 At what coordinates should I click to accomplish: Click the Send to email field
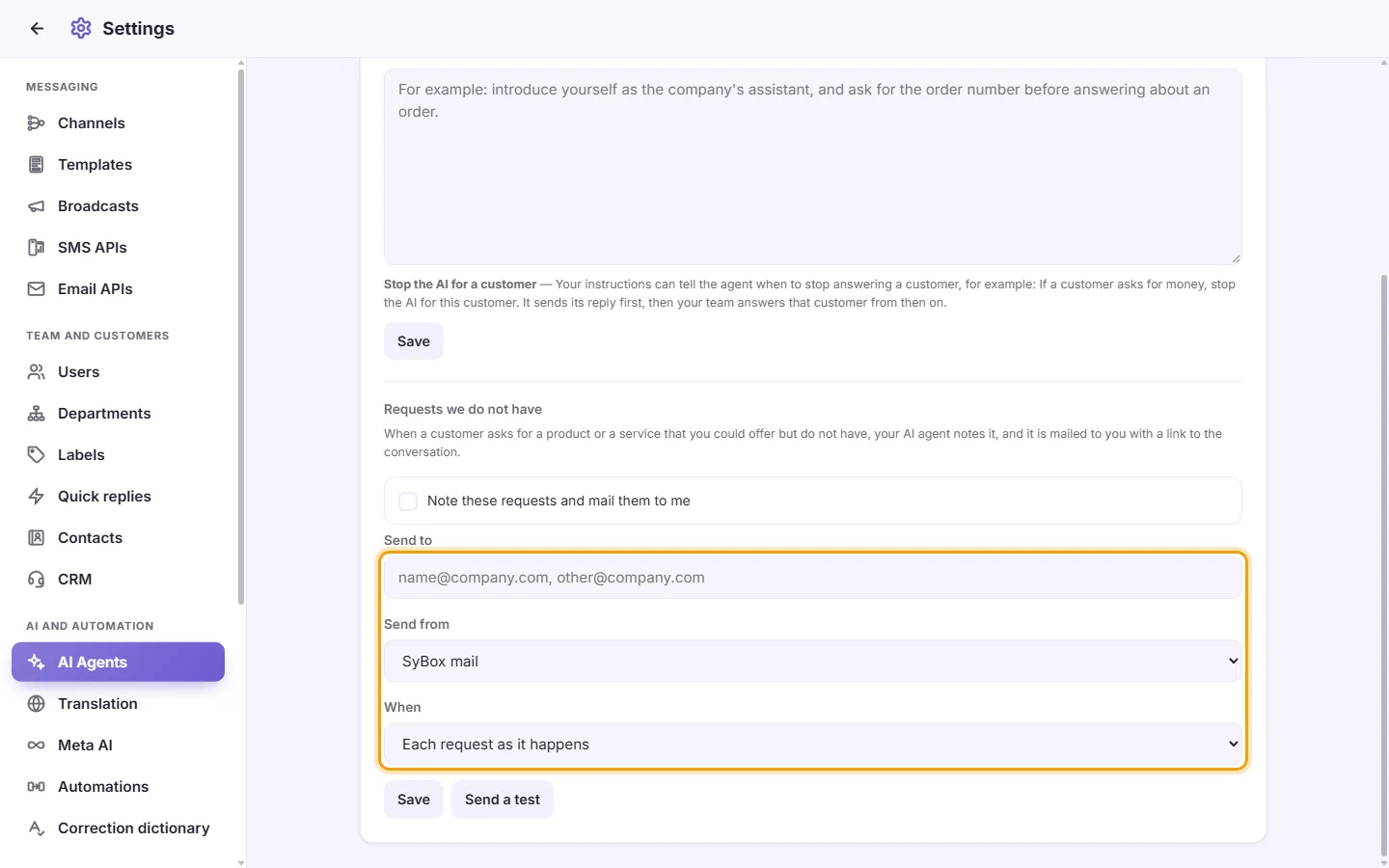812,578
